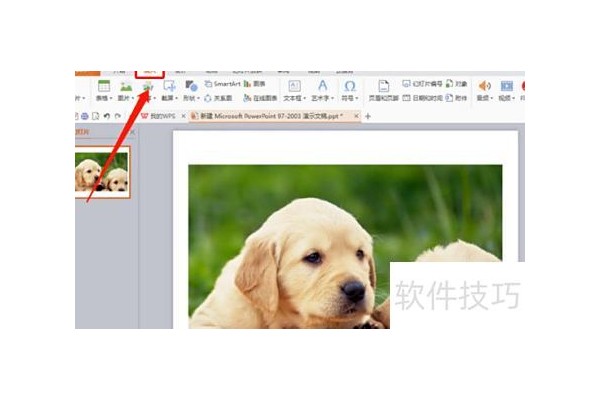
Task: Expand the 表格 dropdown arrow
Action: point(111,99)
